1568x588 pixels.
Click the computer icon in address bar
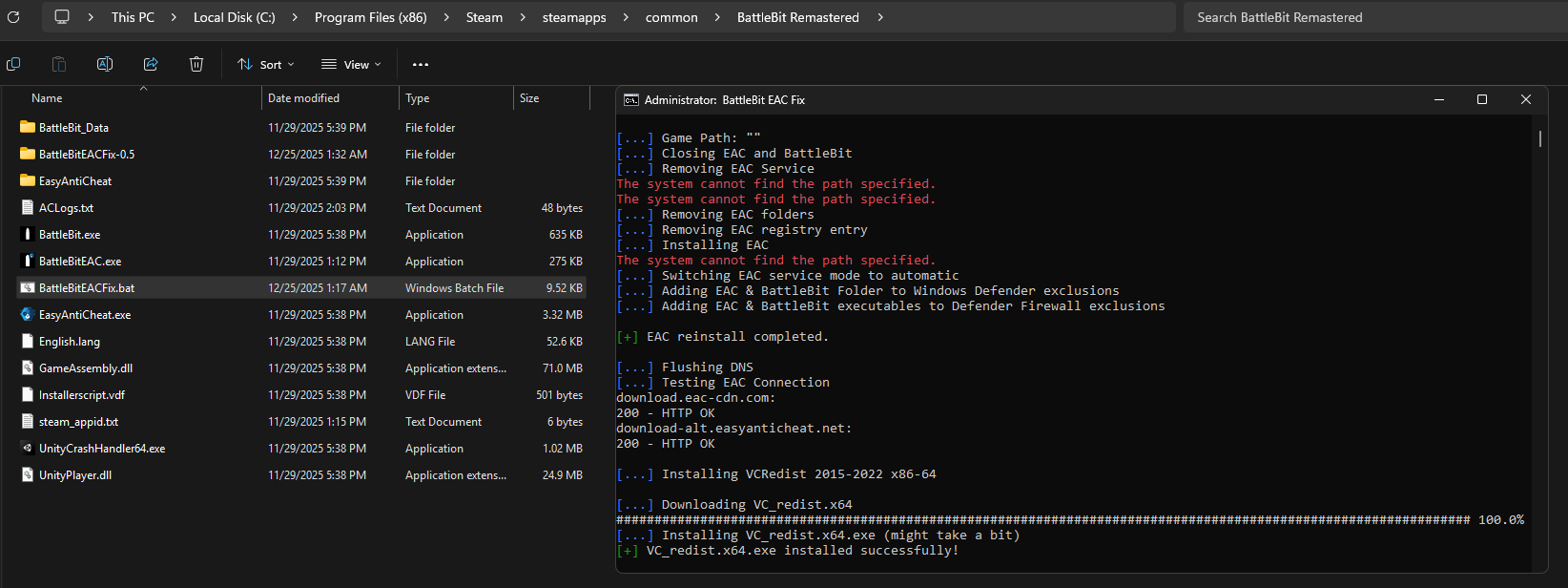62,17
